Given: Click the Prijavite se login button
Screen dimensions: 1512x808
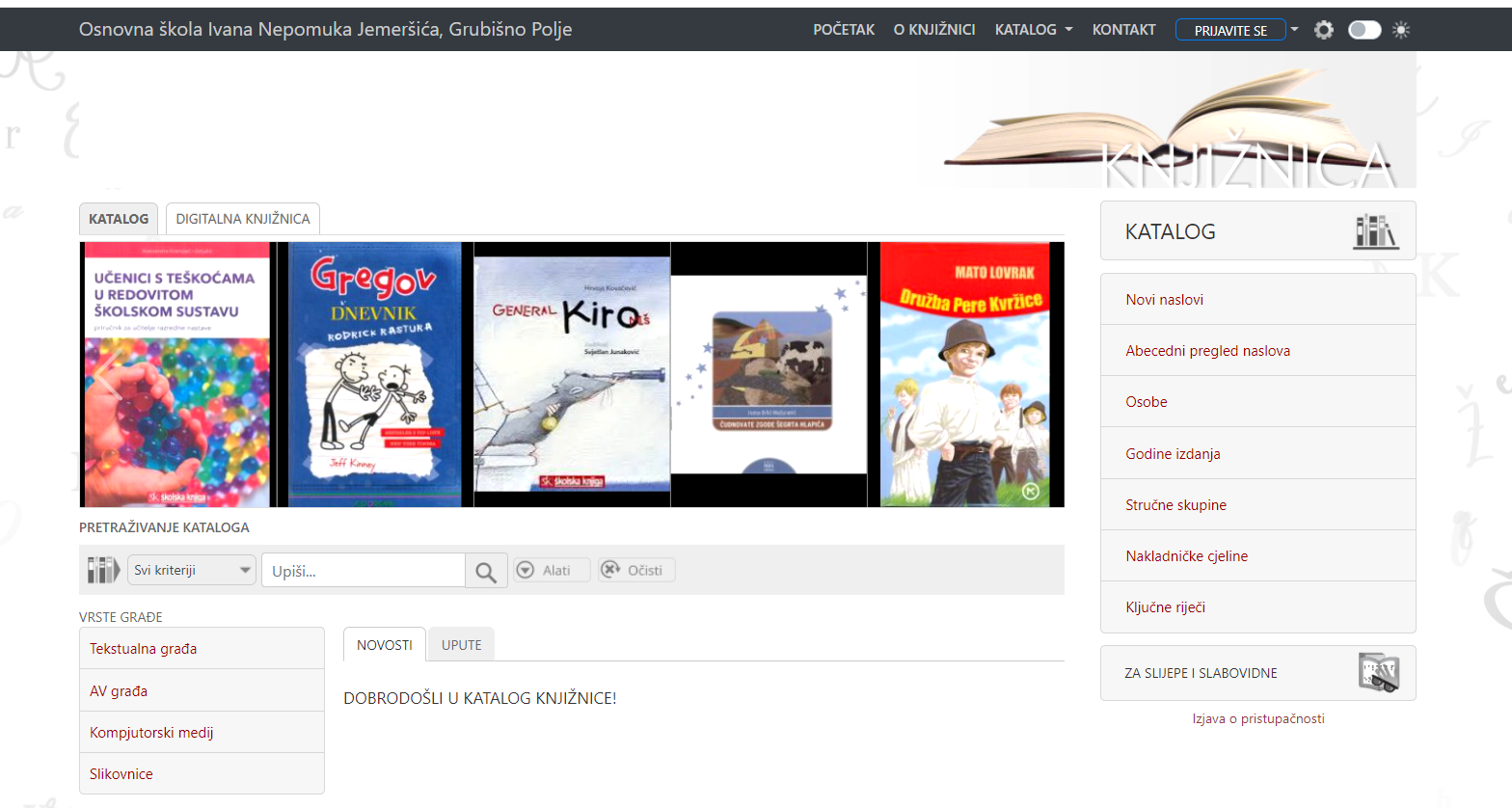Looking at the screenshot, I should (x=1230, y=30).
